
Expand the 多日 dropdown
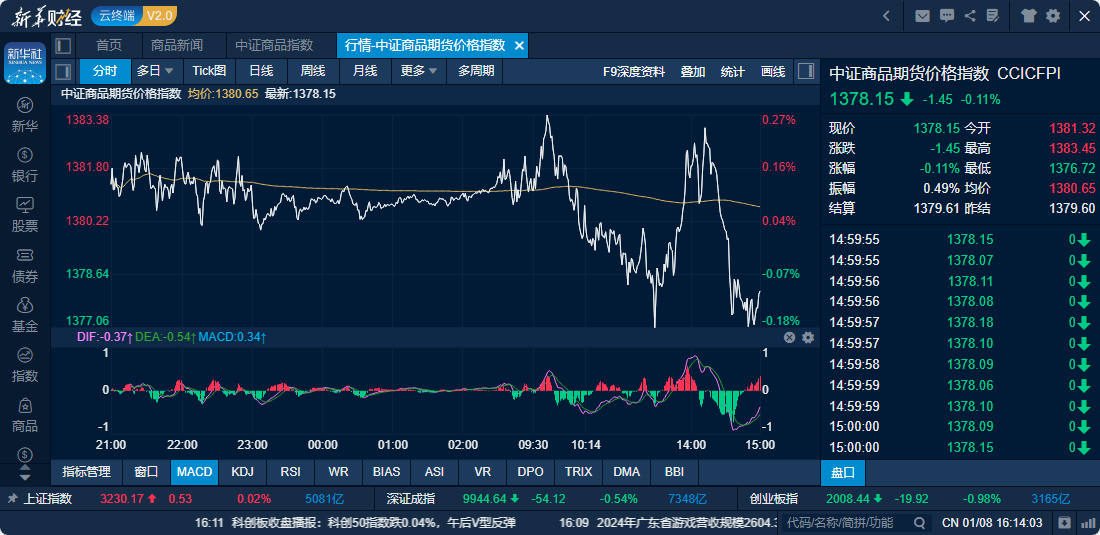(x=155, y=71)
